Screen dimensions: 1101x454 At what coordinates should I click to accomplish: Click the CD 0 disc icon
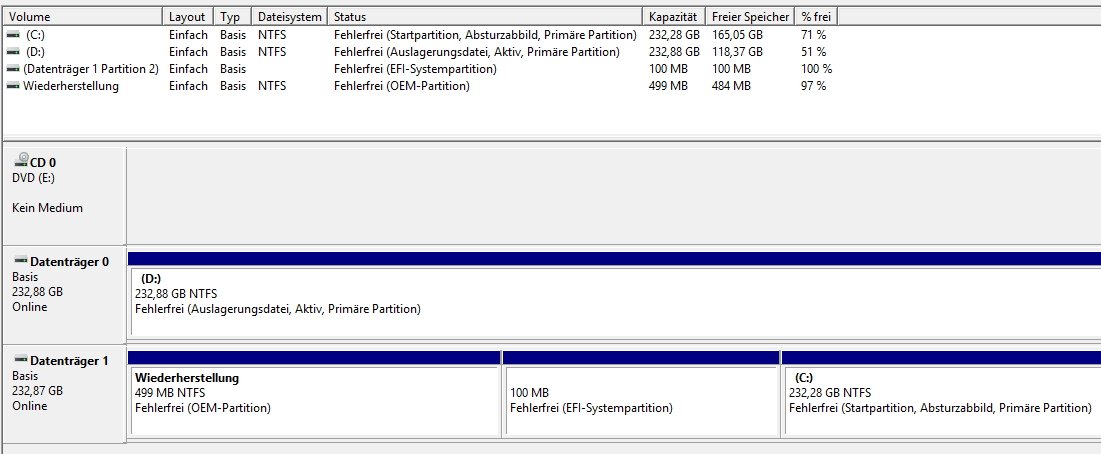22,159
